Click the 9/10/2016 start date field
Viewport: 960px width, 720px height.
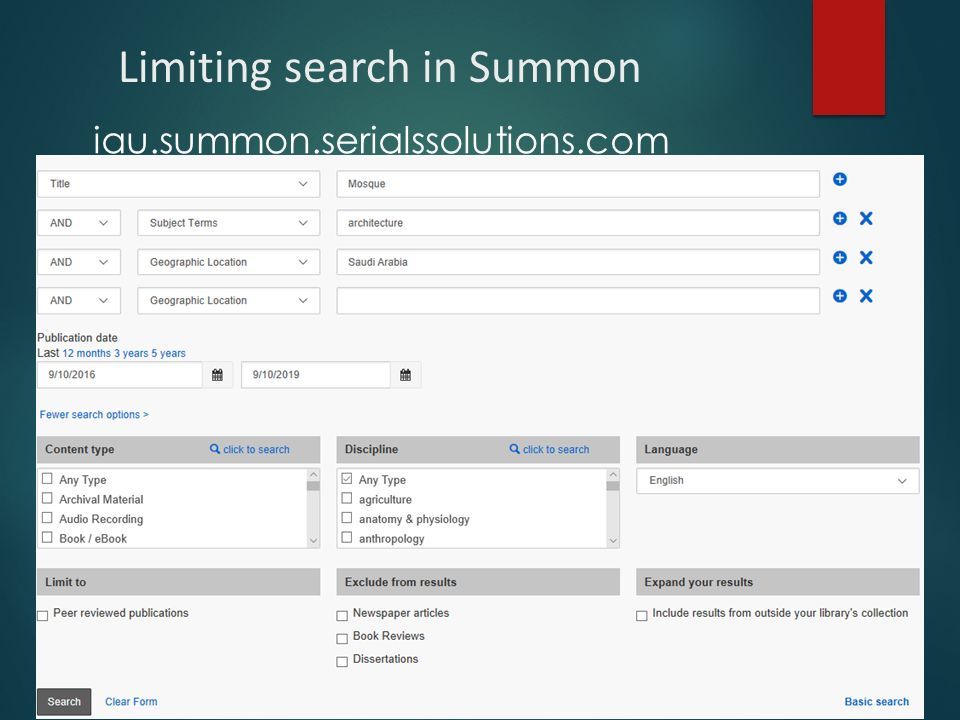point(120,375)
